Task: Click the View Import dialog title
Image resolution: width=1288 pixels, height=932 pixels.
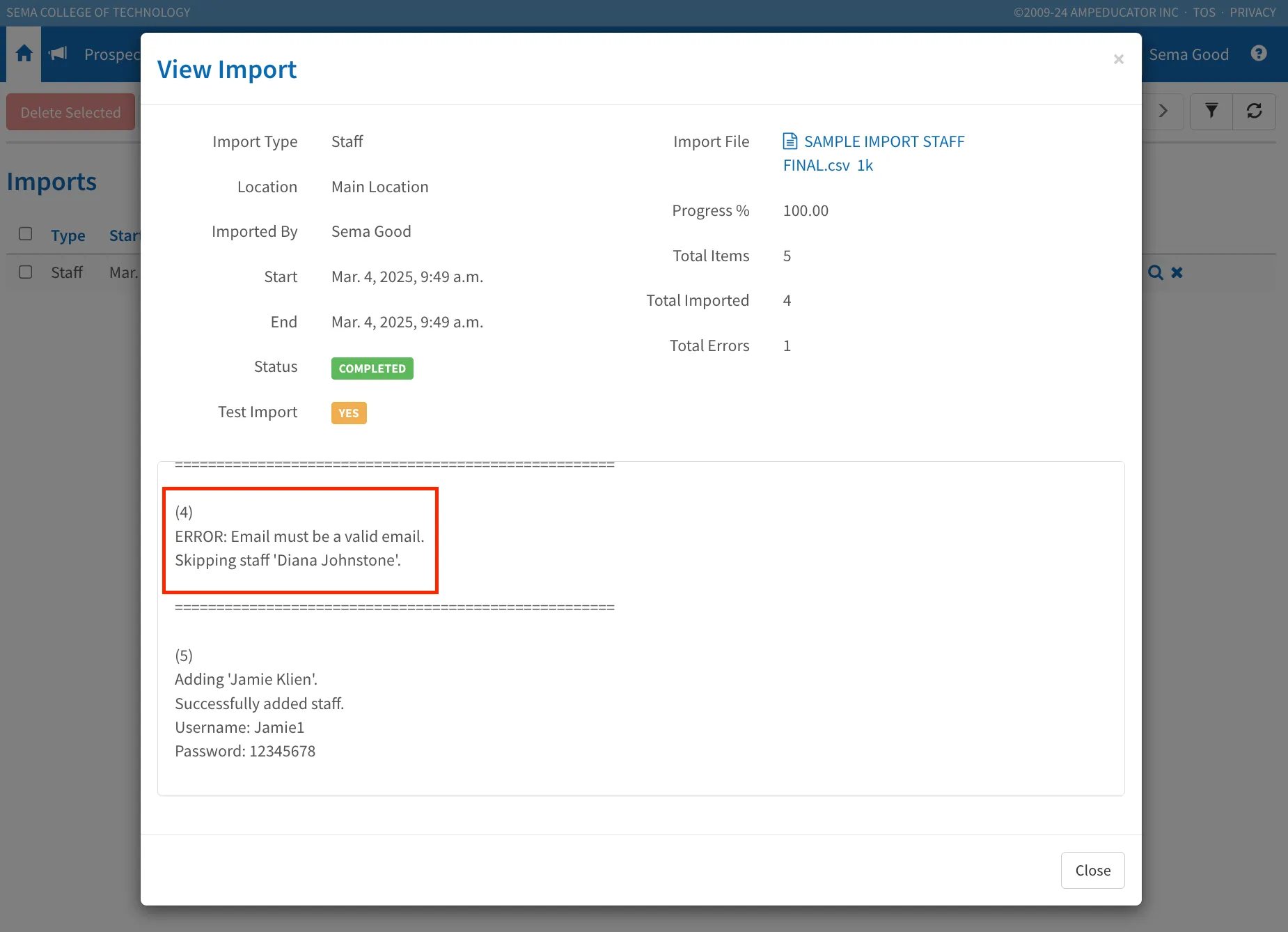Action: pos(227,70)
